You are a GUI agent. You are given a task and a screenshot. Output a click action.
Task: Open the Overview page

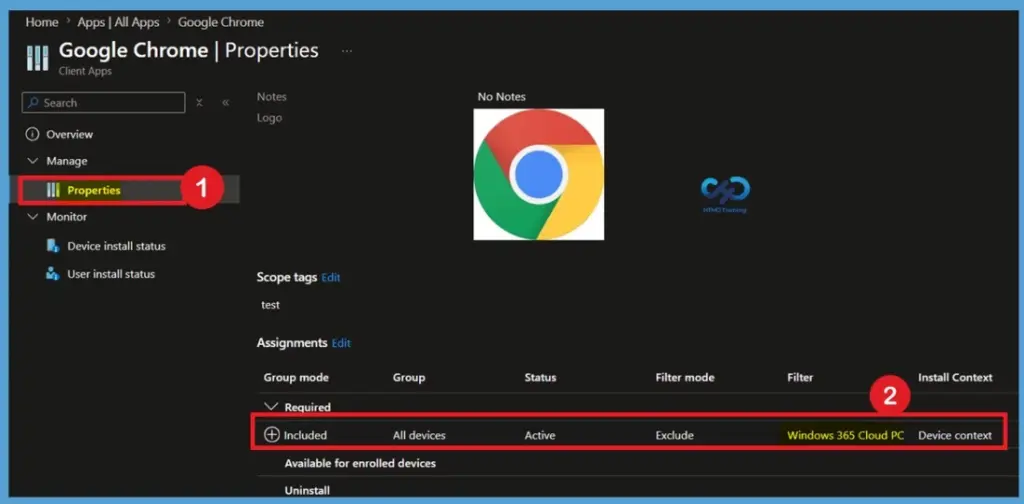pyautogui.click(x=69, y=134)
